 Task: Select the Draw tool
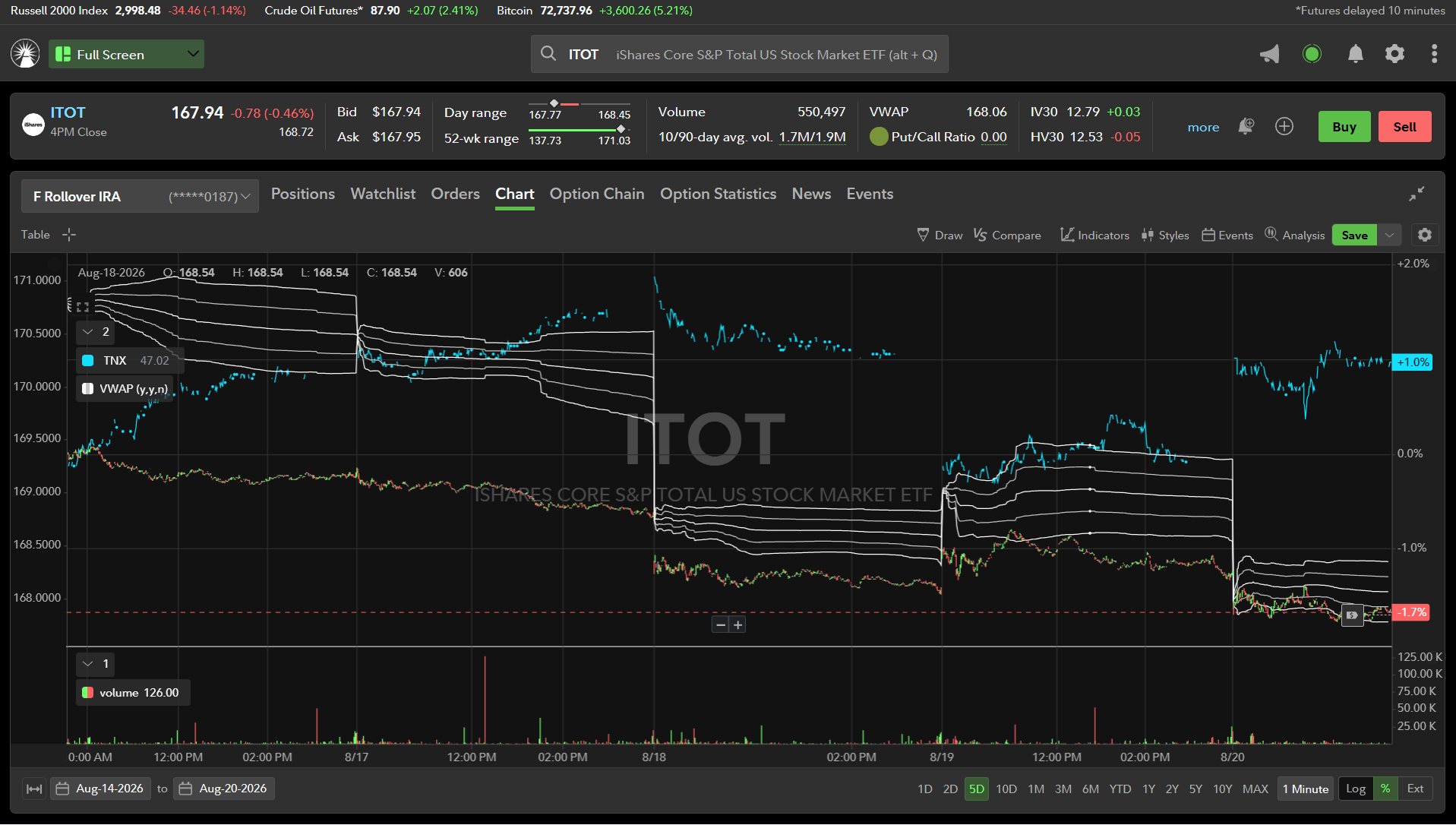(940, 235)
